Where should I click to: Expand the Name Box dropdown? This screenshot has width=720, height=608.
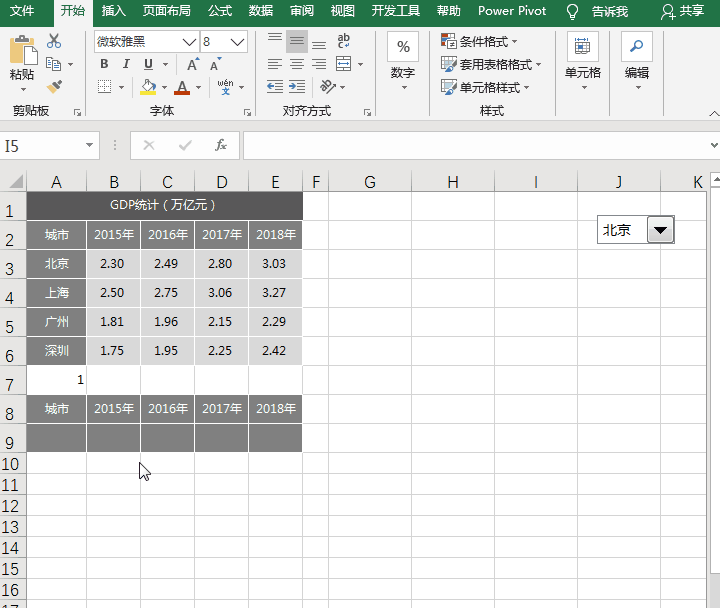click(x=89, y=145)
